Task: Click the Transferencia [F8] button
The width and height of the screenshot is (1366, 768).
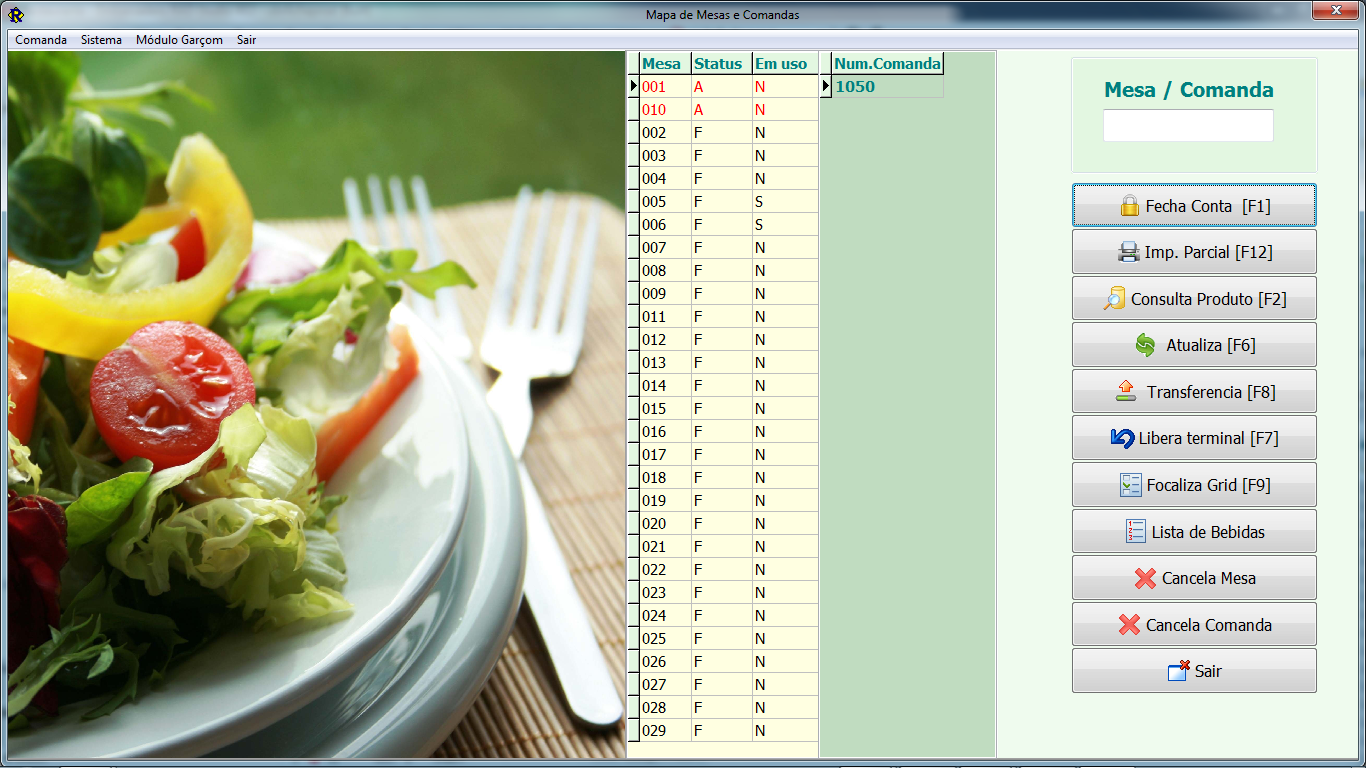Action: pyautogui.click(x=1194, y=392)
